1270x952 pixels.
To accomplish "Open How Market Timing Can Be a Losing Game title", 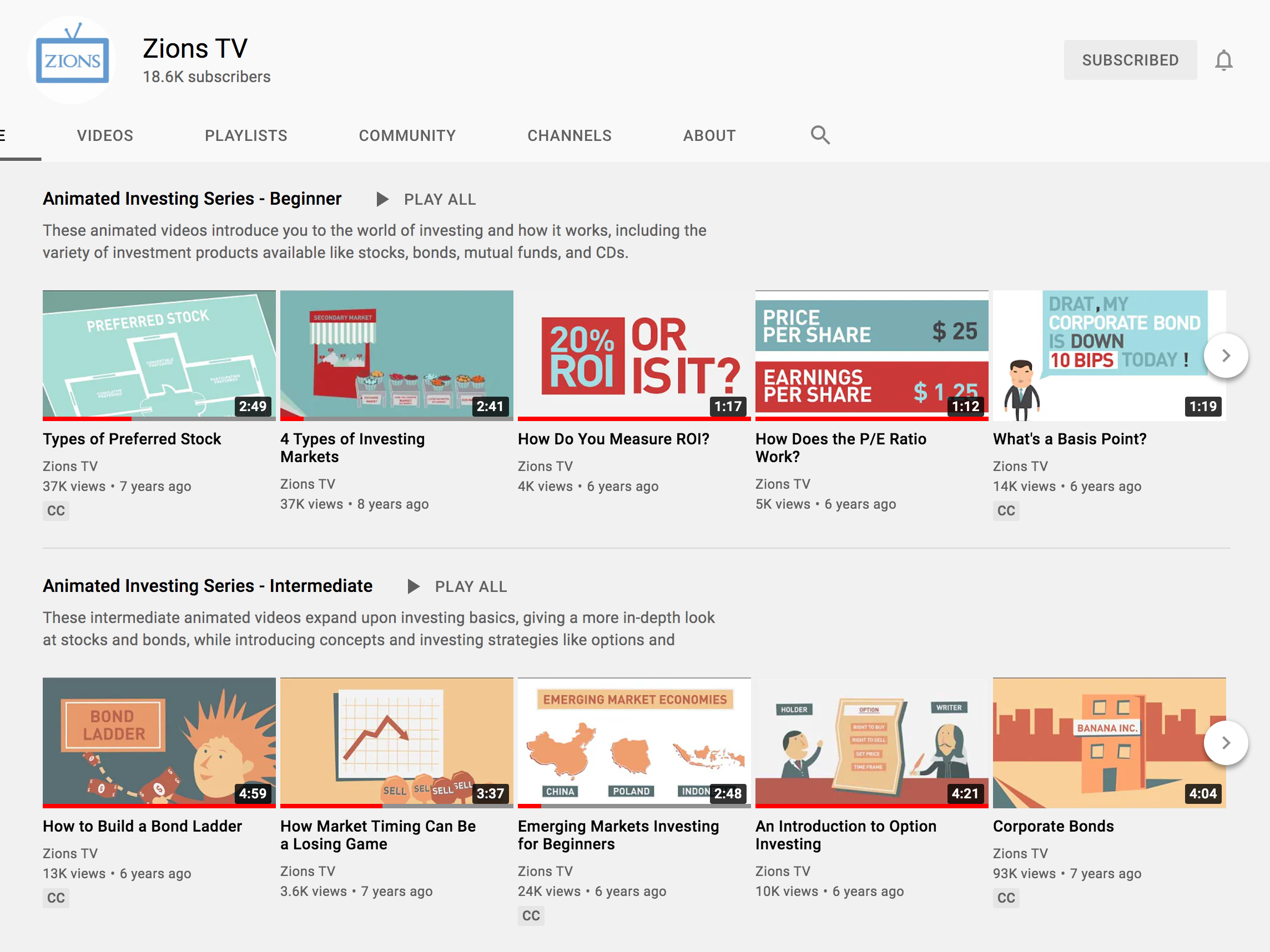I will [x=379, y=835].
